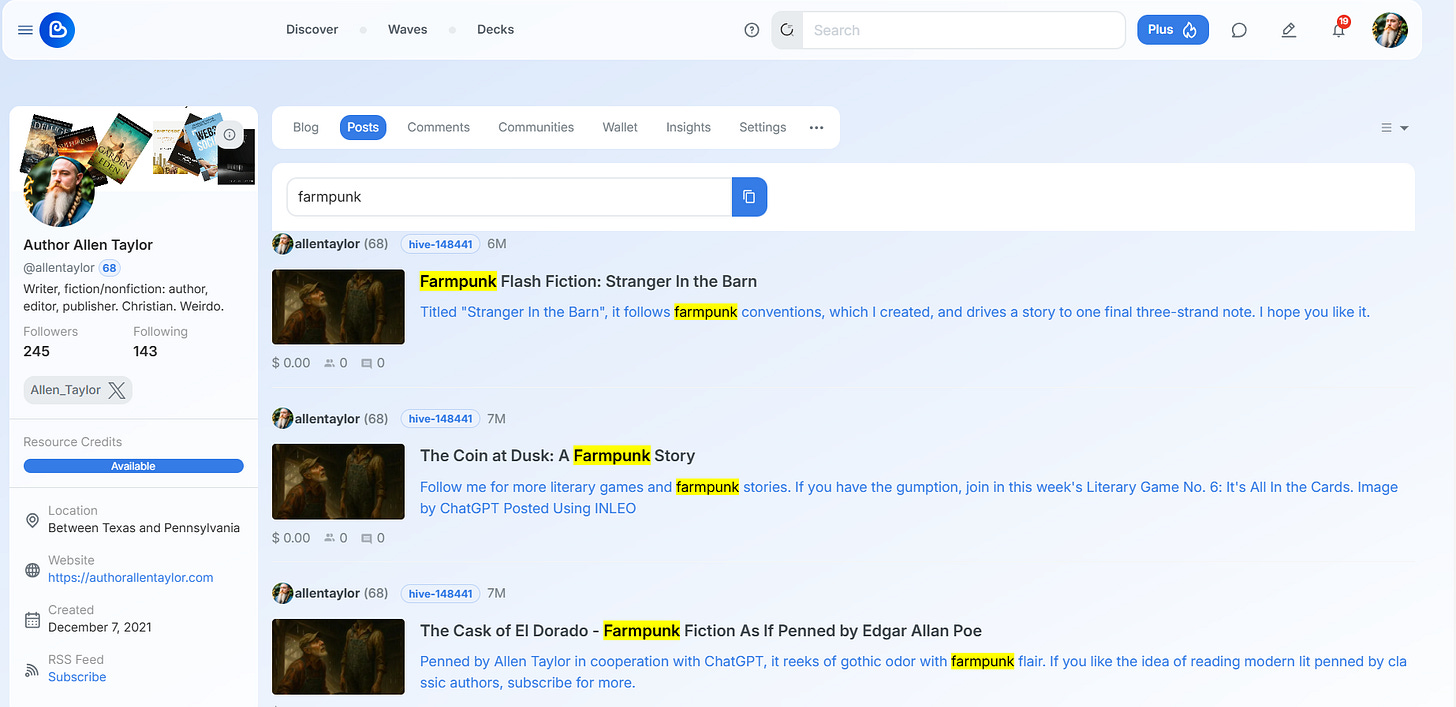Viewport: 1456px width, 707px height.
Task: Click the farmpunk filter input field
Action: [x=510, y=197]
